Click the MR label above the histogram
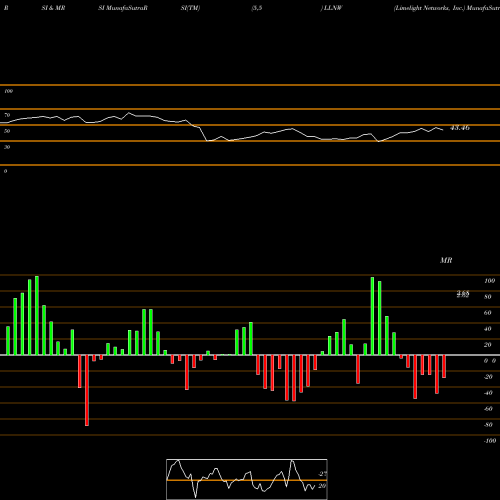This screenshot has width=500, height=500. click(x=446, y=260)
